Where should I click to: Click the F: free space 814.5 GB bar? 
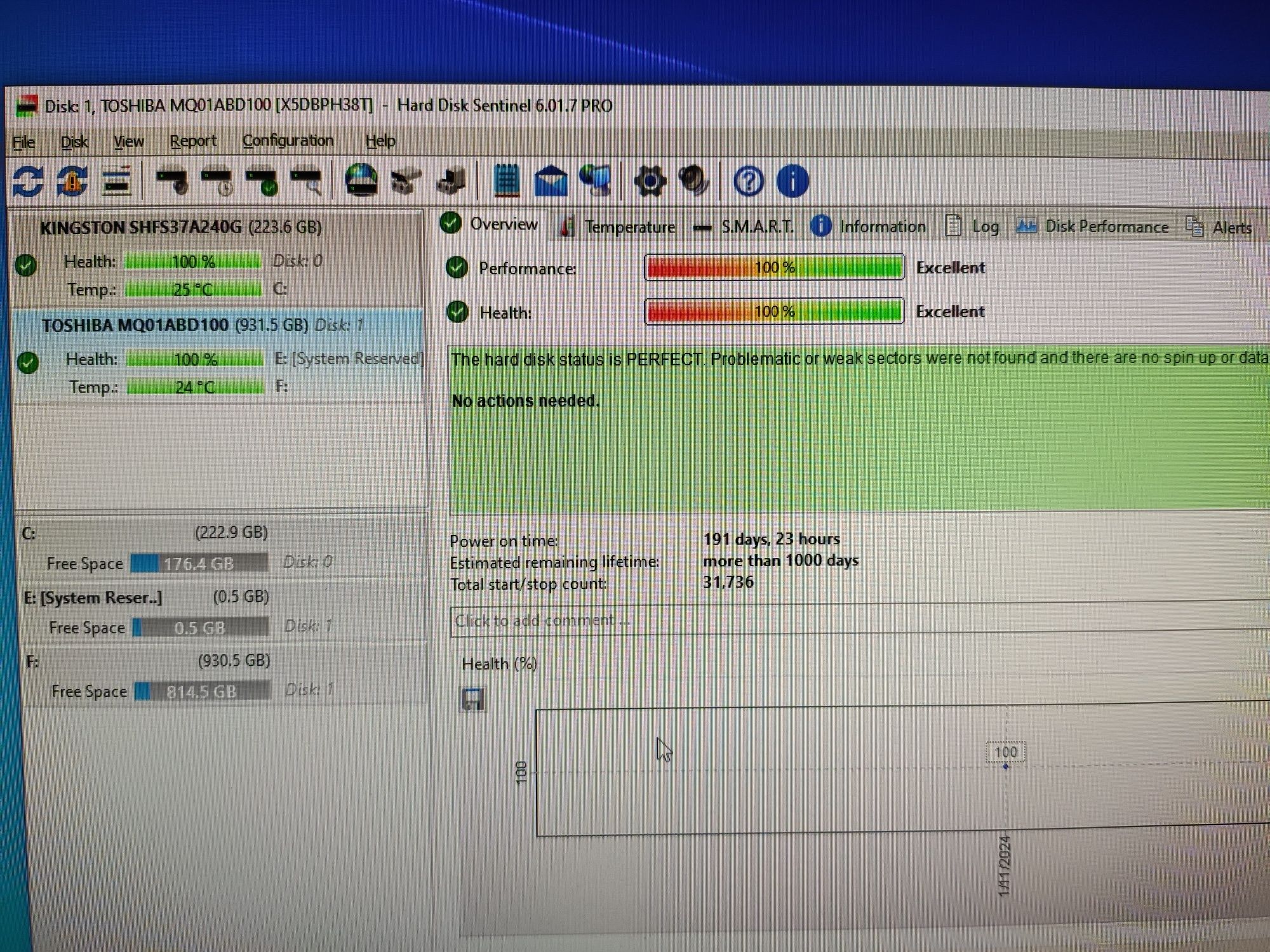(x=202, y=691)
